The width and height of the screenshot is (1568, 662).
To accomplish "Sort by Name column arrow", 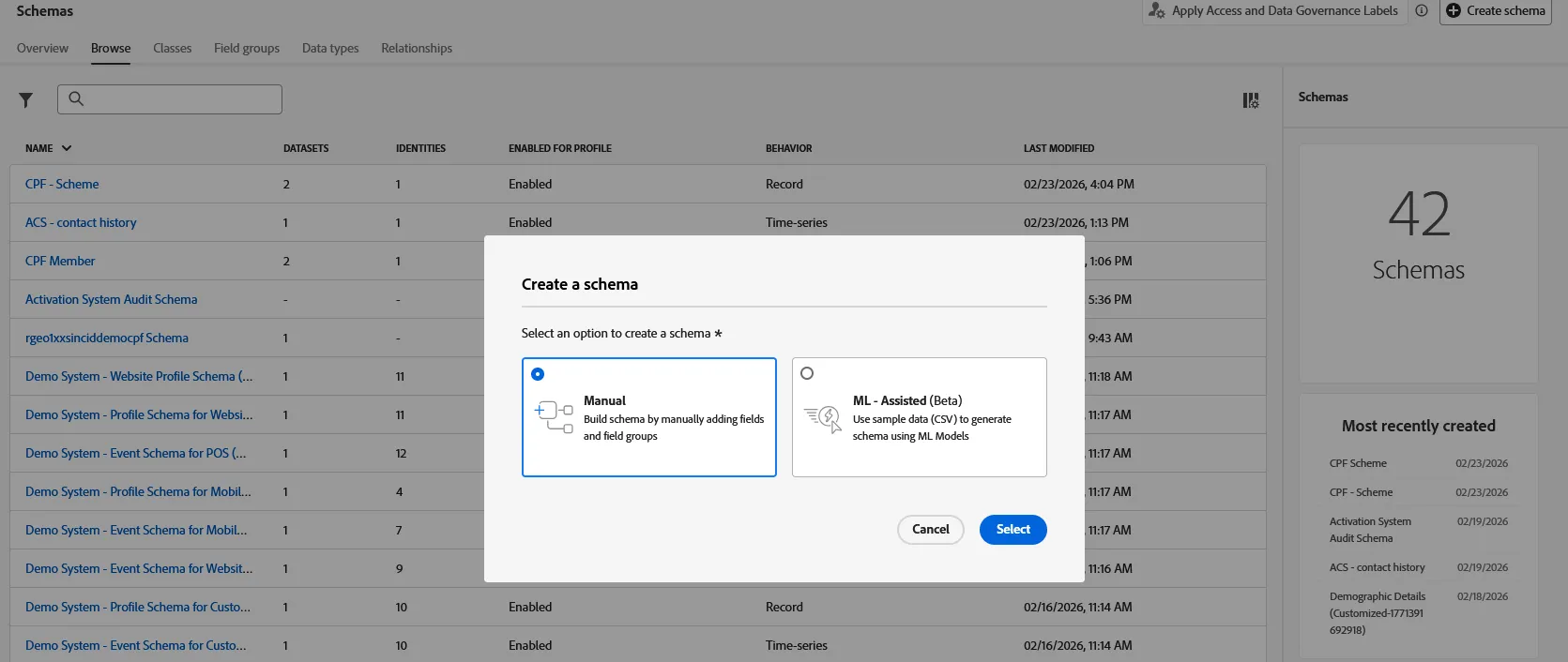I will click(67, 148).
